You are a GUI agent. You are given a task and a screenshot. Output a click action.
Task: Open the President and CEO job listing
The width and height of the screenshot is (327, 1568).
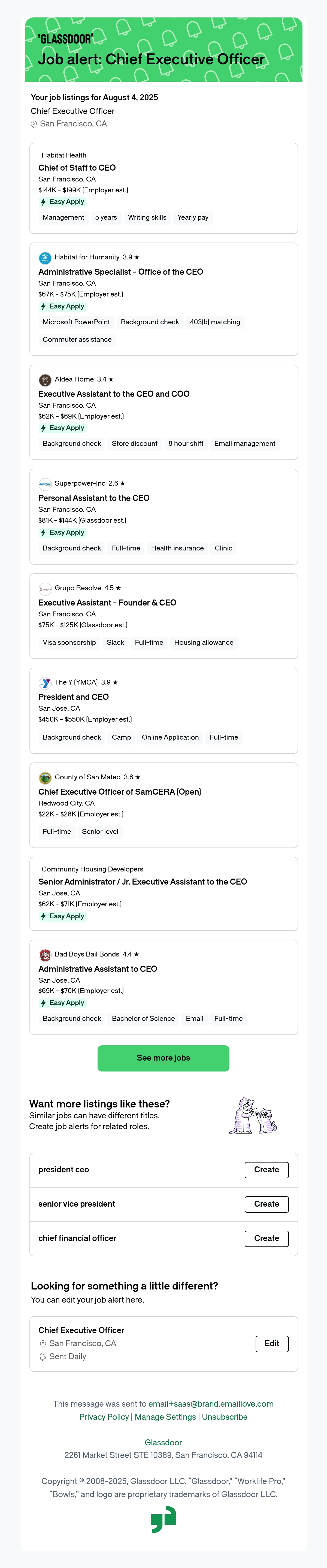point(74,697)
